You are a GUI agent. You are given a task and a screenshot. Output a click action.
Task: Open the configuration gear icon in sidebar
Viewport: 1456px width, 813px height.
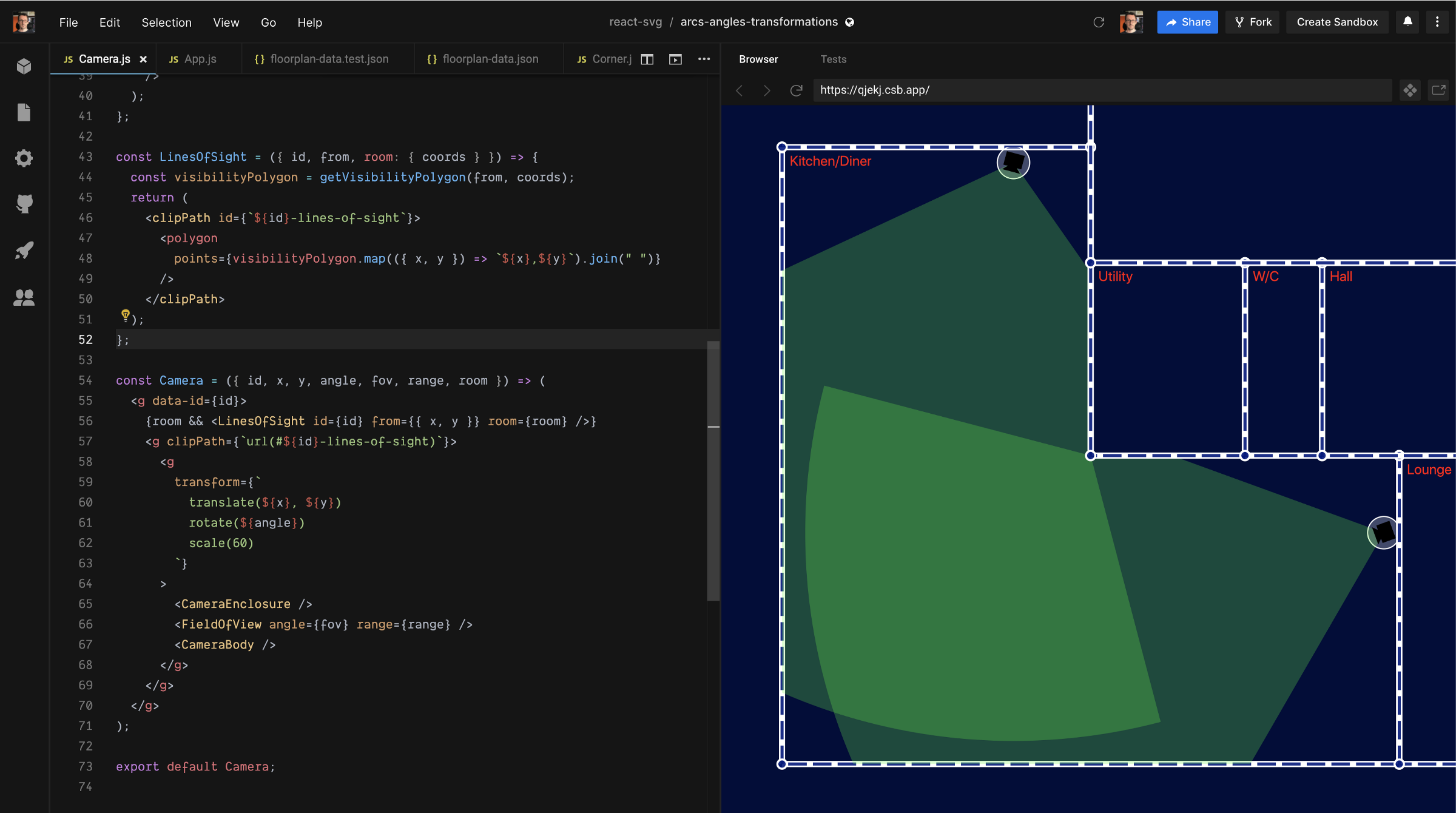click(24, 158)
